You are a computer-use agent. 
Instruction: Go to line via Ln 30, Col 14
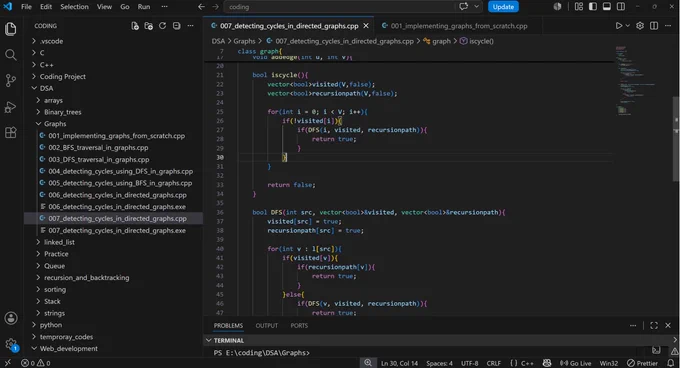(399, 363)
